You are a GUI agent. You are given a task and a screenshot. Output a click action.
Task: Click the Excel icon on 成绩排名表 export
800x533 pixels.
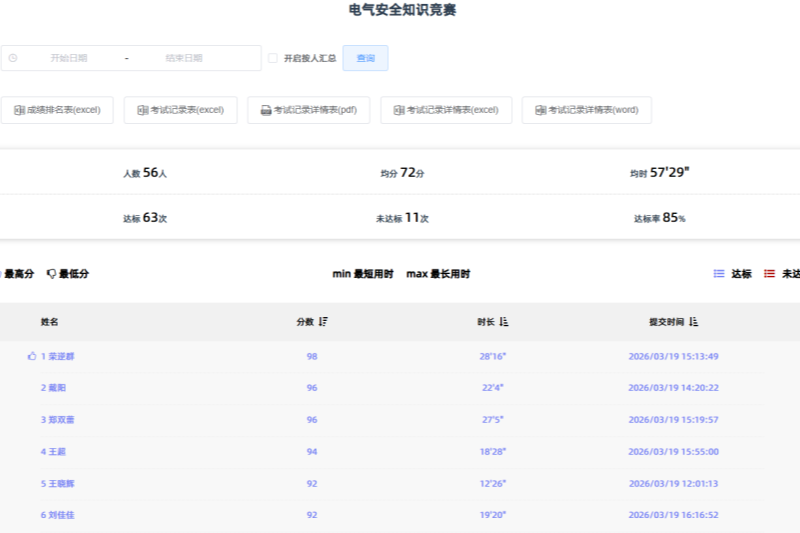[19, 110]
